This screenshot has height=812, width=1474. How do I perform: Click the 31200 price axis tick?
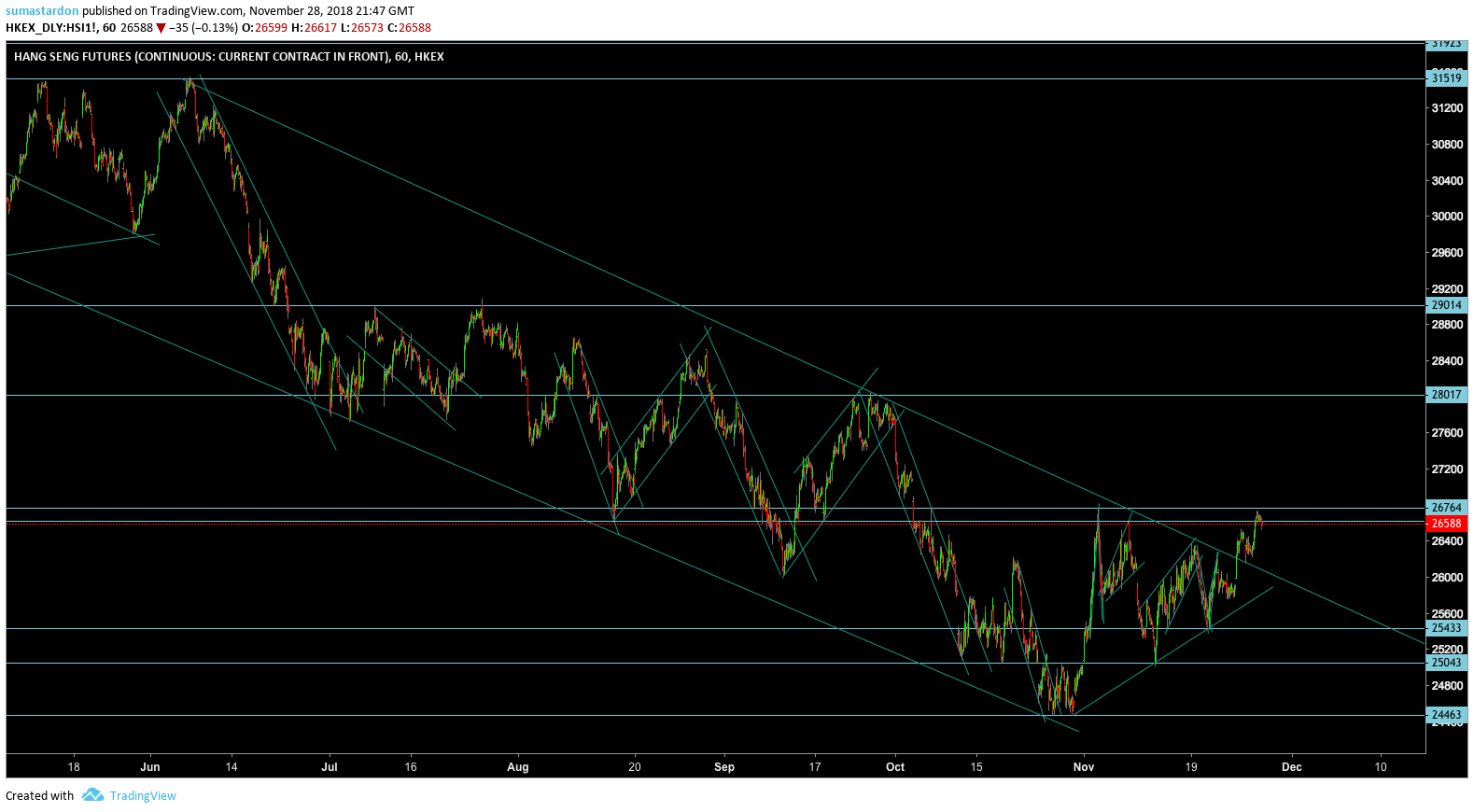(x=1447, y=108)
